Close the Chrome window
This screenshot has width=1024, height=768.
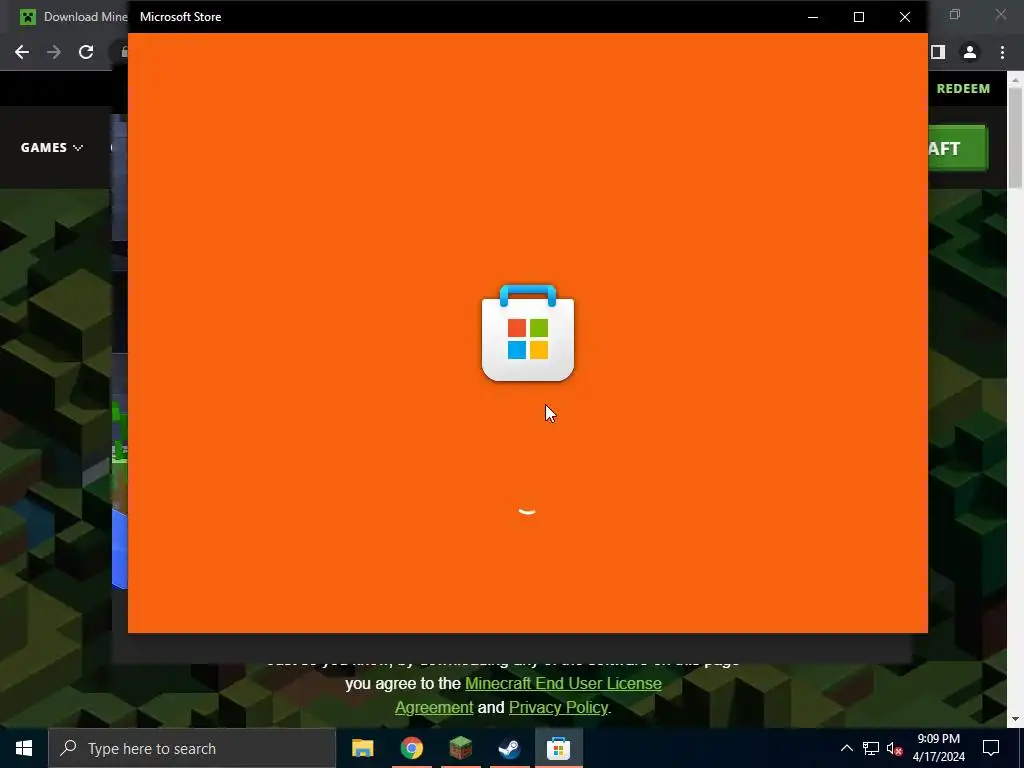(x=1000, y=14)
